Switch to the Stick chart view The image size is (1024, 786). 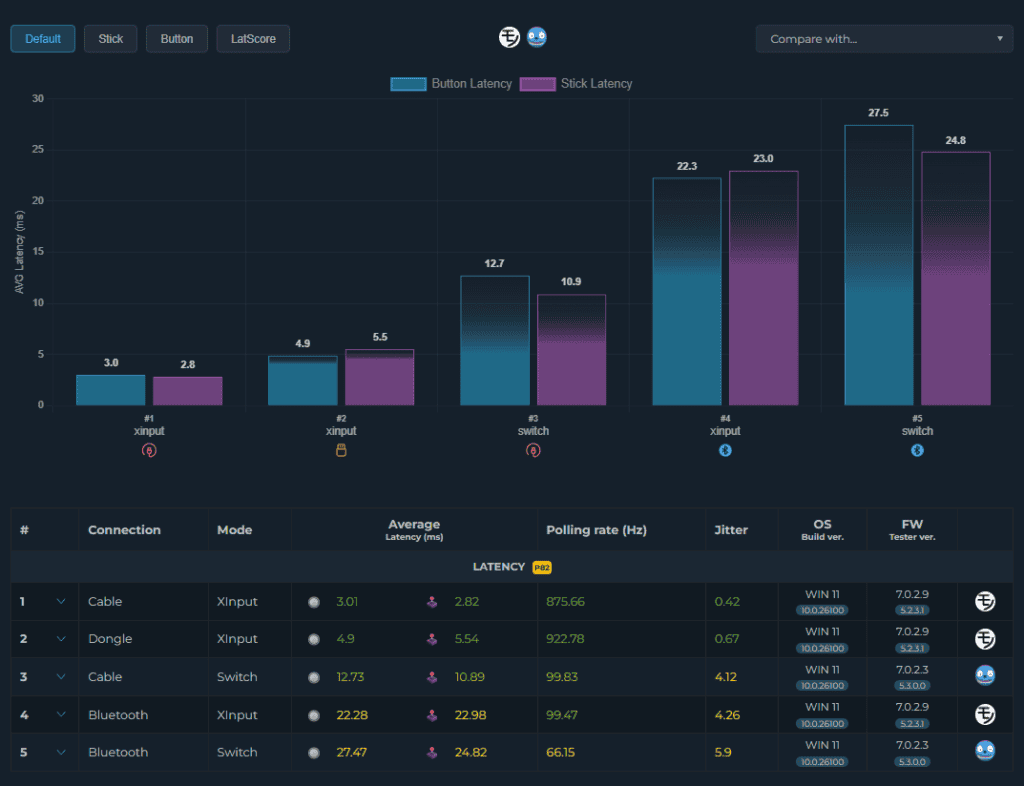click(110, 39)
